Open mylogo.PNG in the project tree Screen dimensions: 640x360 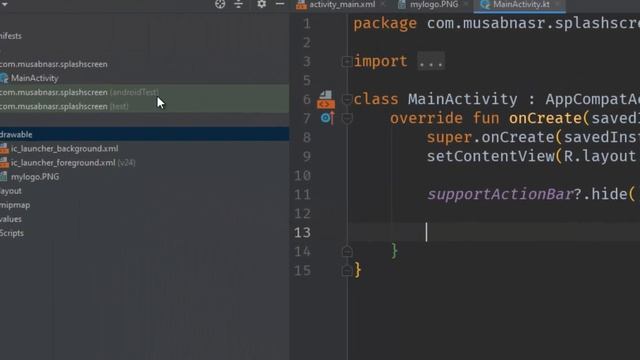click(35, 177)
